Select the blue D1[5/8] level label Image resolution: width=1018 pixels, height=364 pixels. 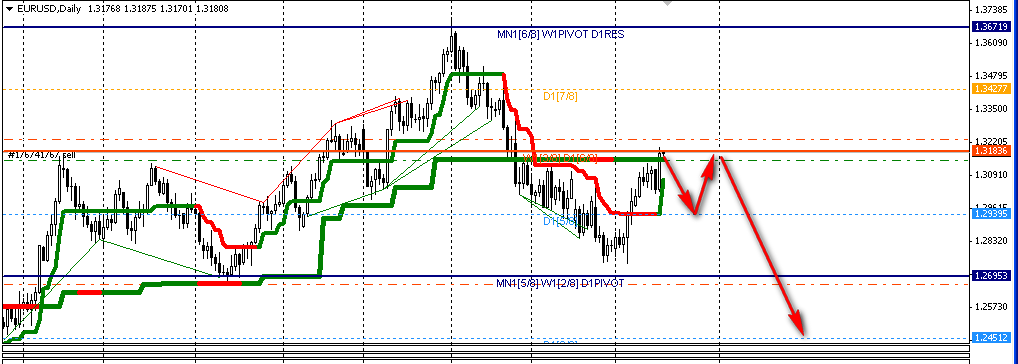[560, 221]
